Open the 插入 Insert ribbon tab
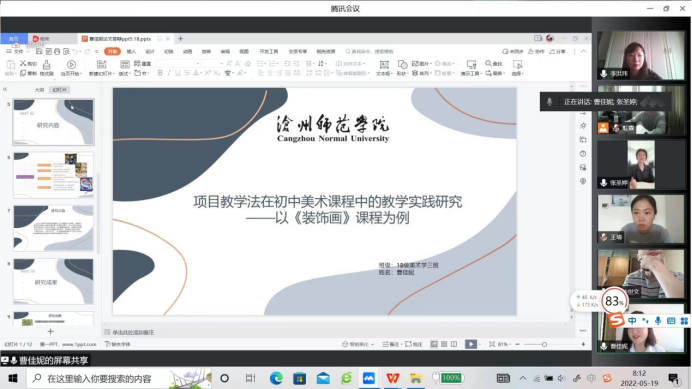Image resolution: width=692 pixels, height=389 pixels. coord(131,52)
